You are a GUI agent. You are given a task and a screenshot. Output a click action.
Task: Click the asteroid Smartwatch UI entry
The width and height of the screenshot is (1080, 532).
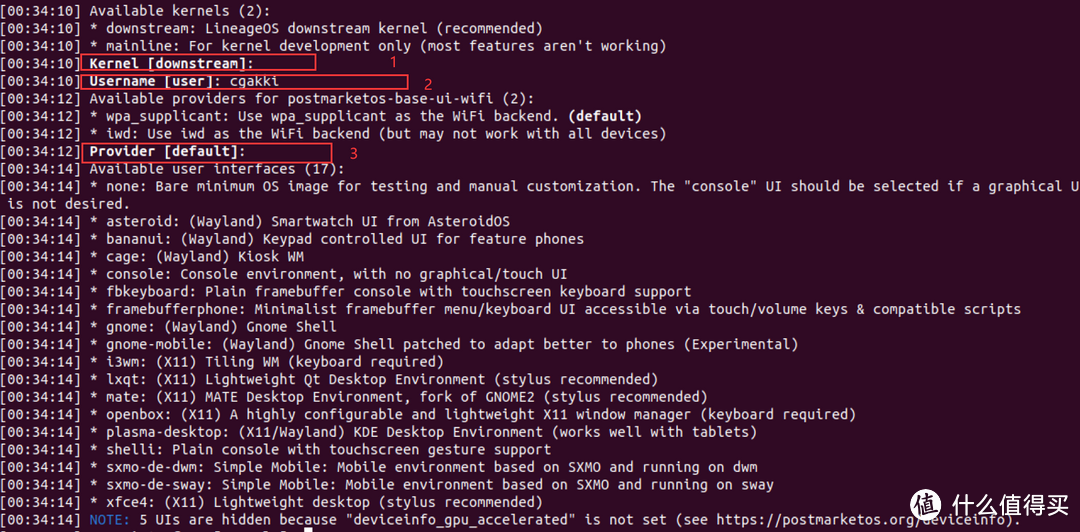[x=299, y=222]
